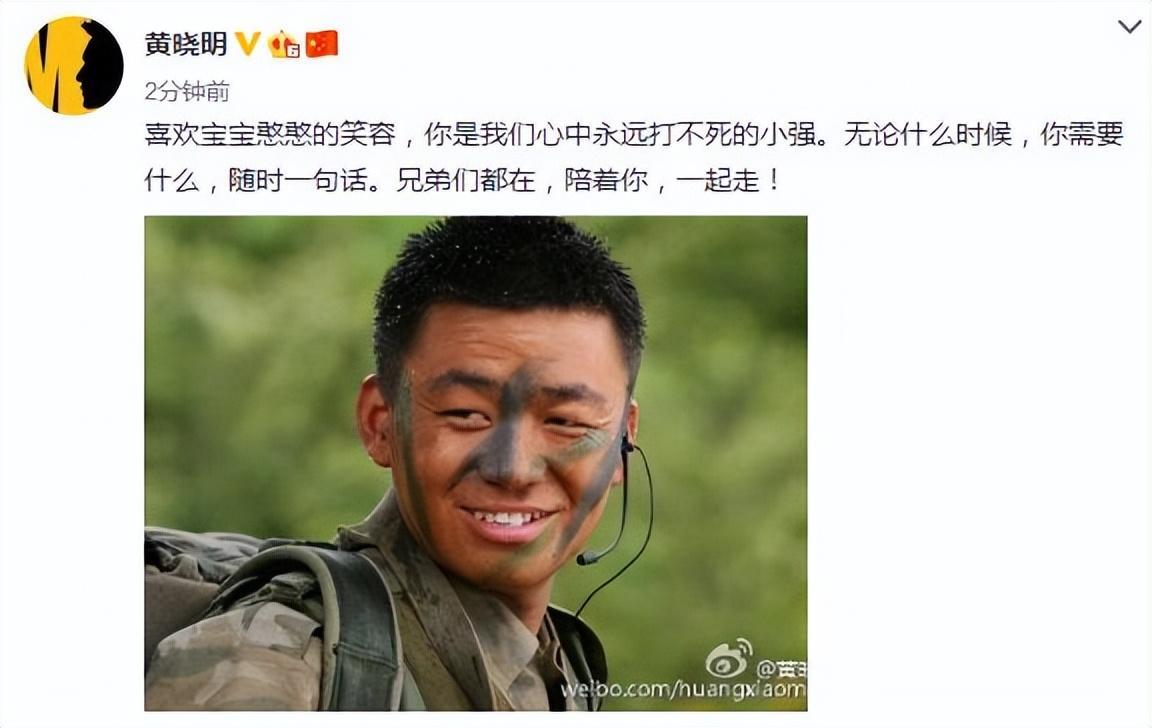Click the orange V verified badge
Image resolution: width=1152 pixels, height=728 pixels.
pyautogui.click(x=248, y=44)
